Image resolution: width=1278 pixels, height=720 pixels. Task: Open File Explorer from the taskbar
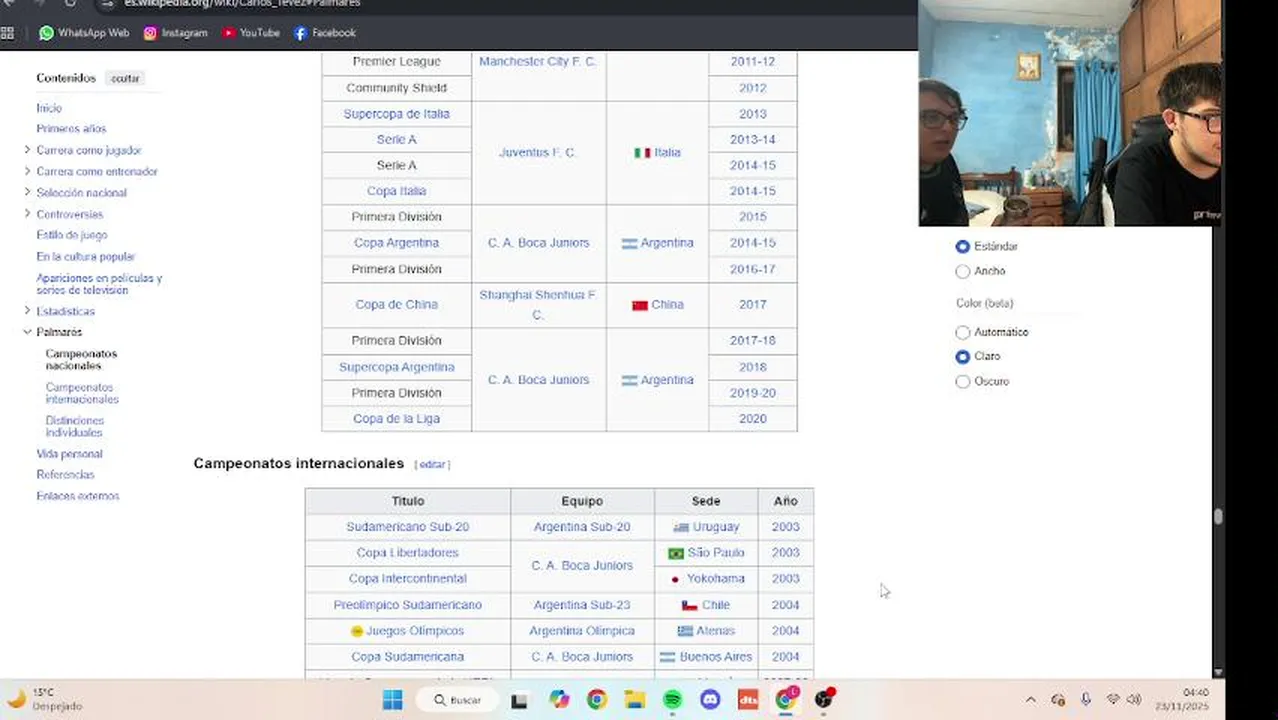[635, 700]
